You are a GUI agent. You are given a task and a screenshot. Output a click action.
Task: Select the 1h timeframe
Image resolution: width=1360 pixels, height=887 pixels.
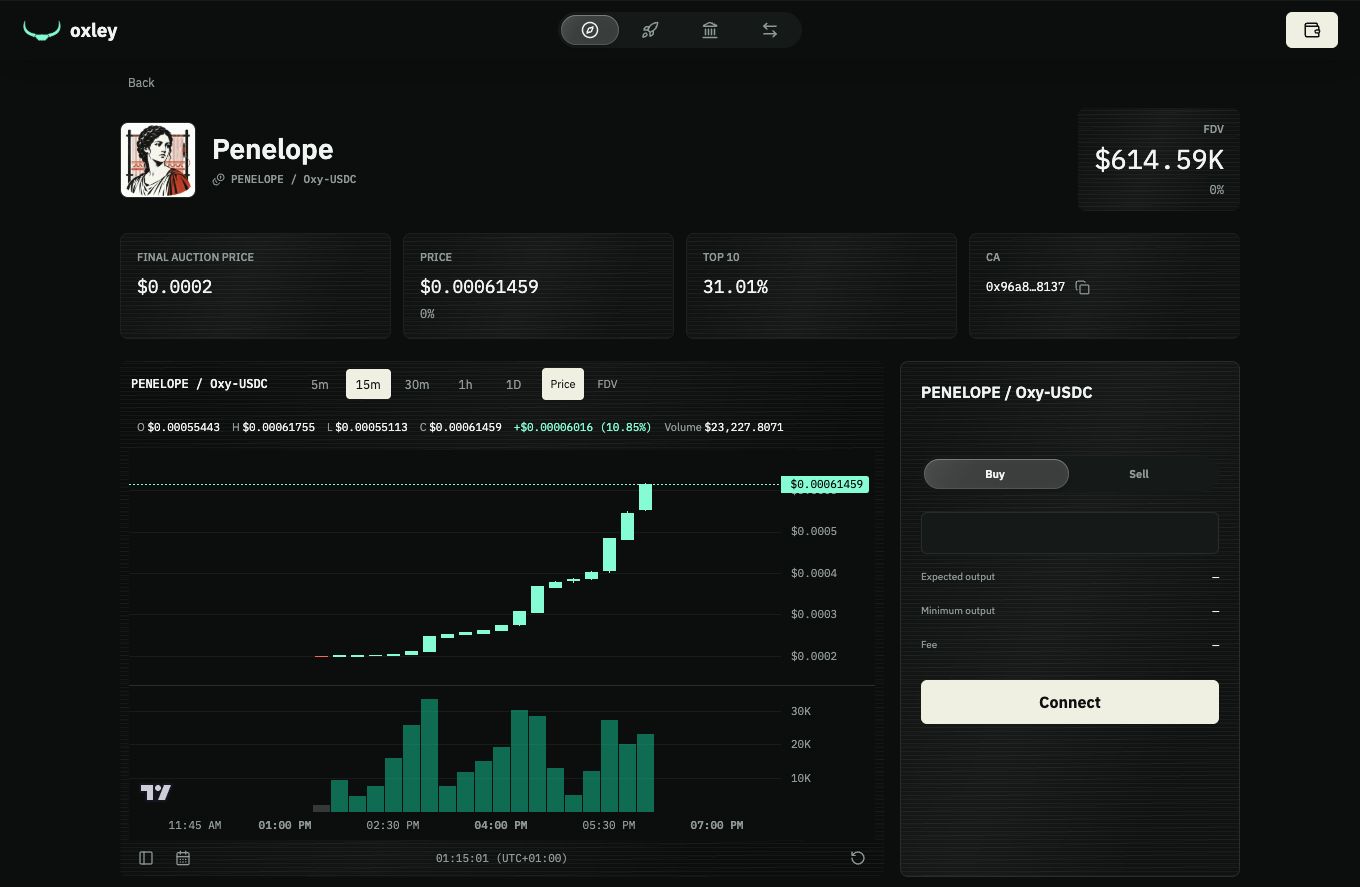(x=465, y=384)
